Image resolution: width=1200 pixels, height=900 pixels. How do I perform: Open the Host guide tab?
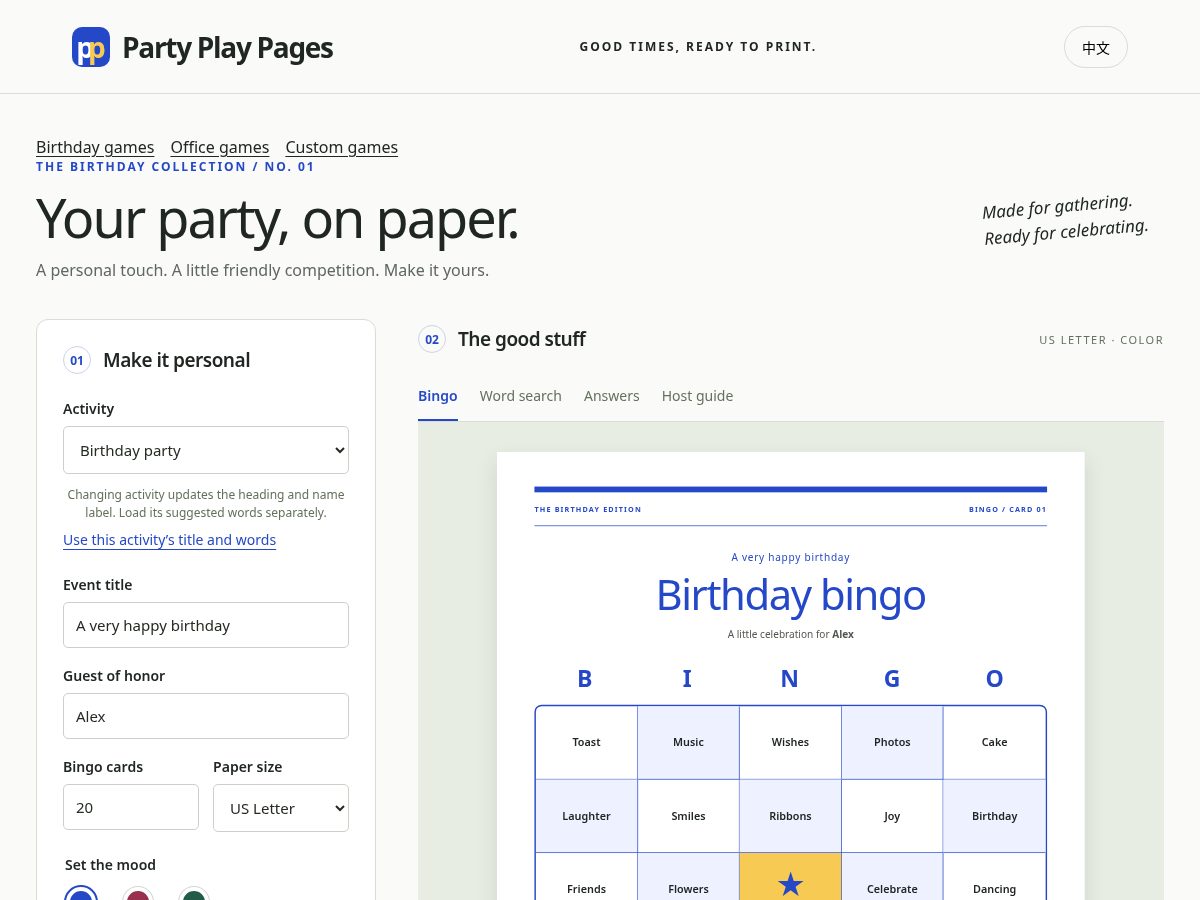point(697,396)
